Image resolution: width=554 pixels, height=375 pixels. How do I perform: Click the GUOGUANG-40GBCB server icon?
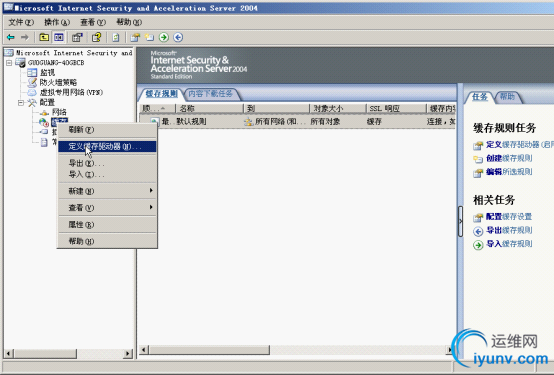coord(20,63)
